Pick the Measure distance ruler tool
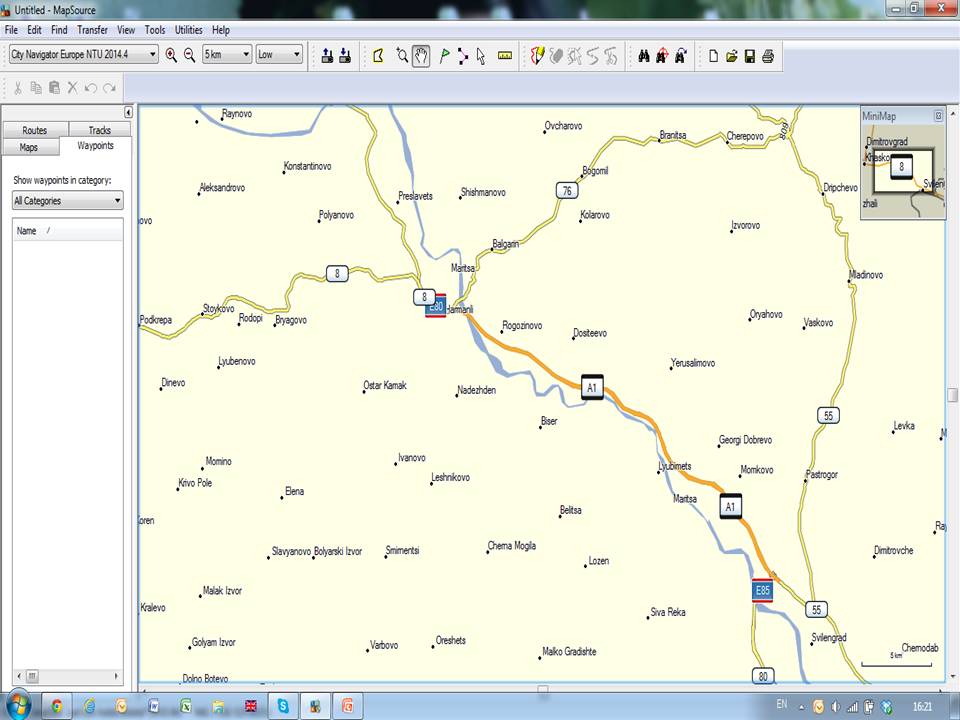 point(505,56)
